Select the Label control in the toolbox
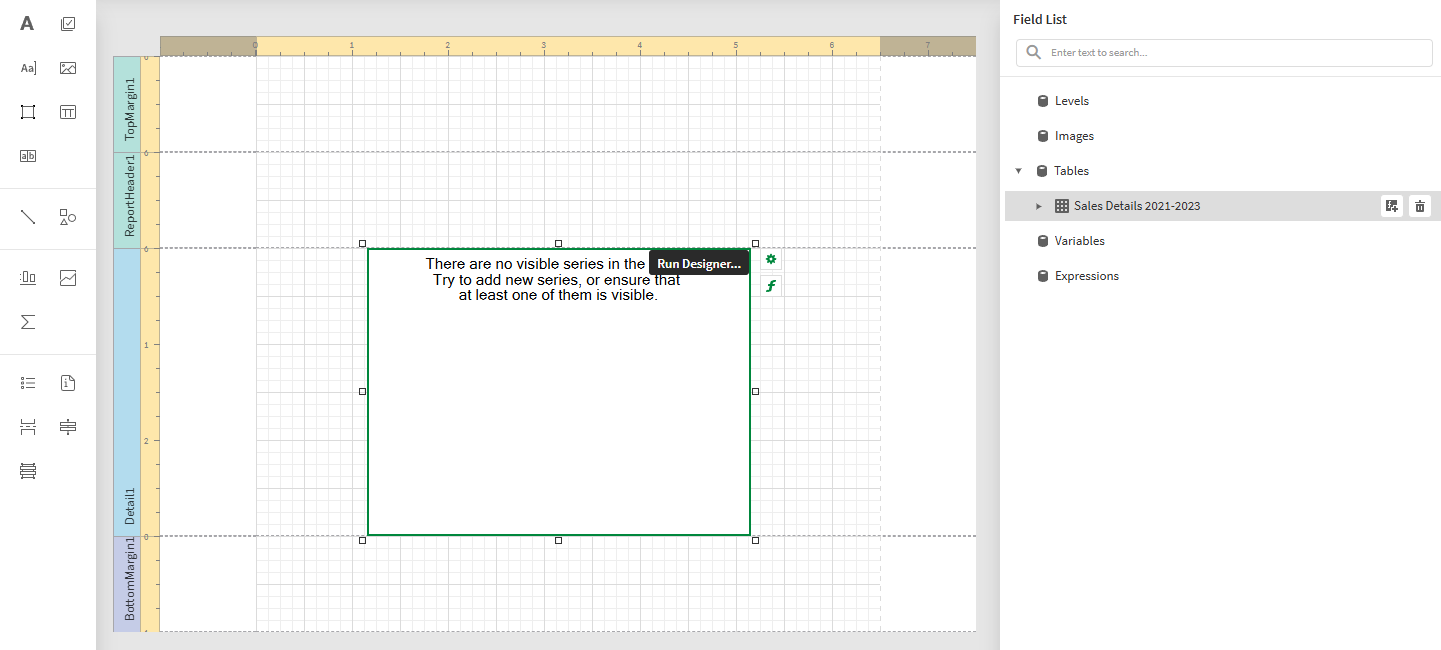Image resolution: width=1441 pixels, height=650 pixels. pos(28,23)
